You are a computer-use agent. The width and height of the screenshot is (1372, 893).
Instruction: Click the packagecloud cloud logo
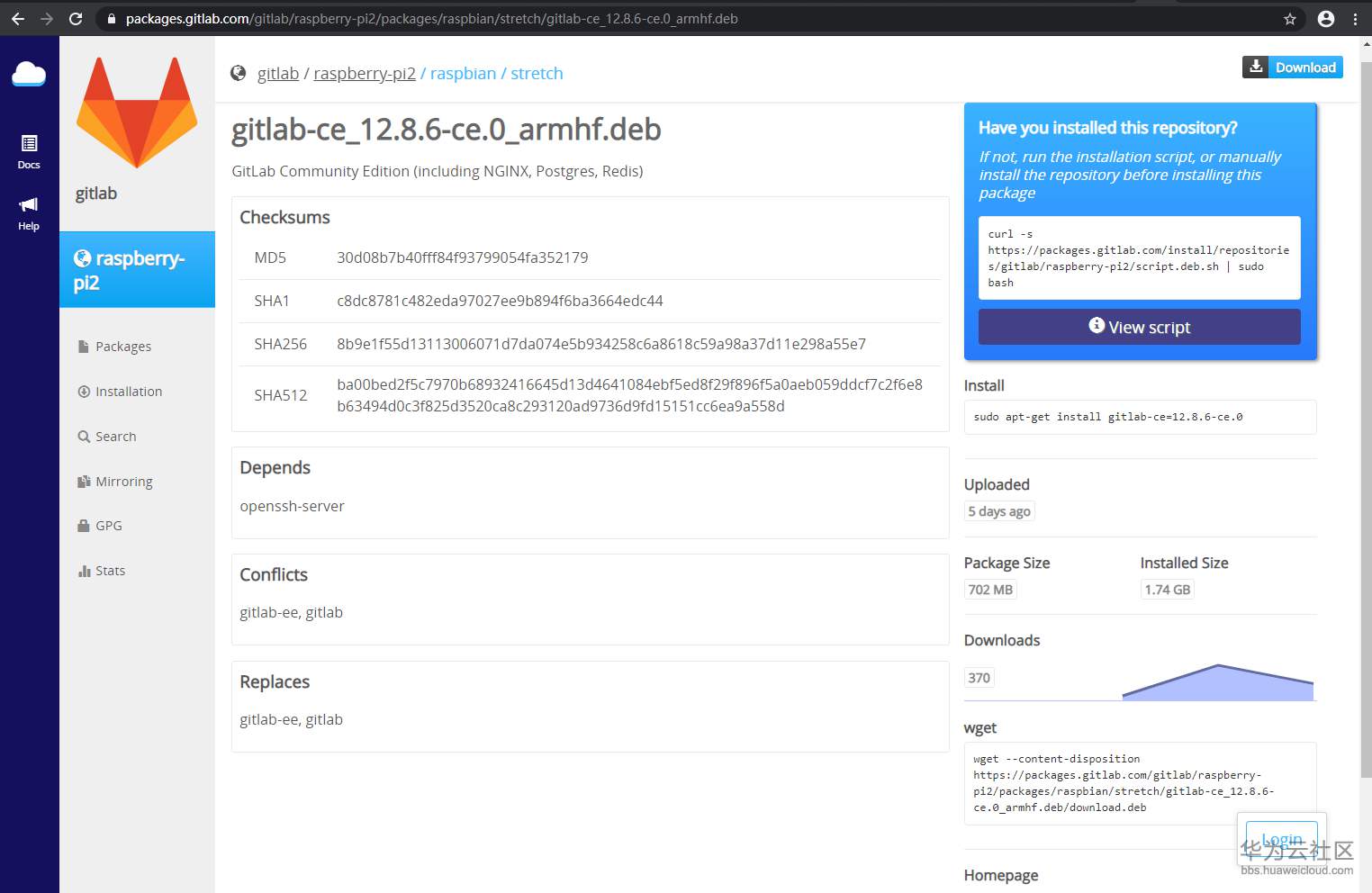tap(29, 74)
